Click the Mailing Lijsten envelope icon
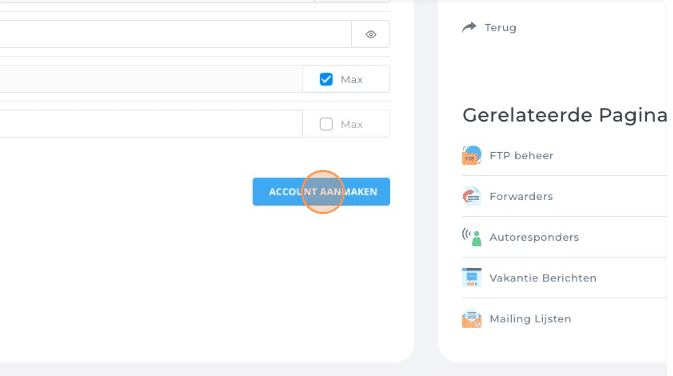 471,318
